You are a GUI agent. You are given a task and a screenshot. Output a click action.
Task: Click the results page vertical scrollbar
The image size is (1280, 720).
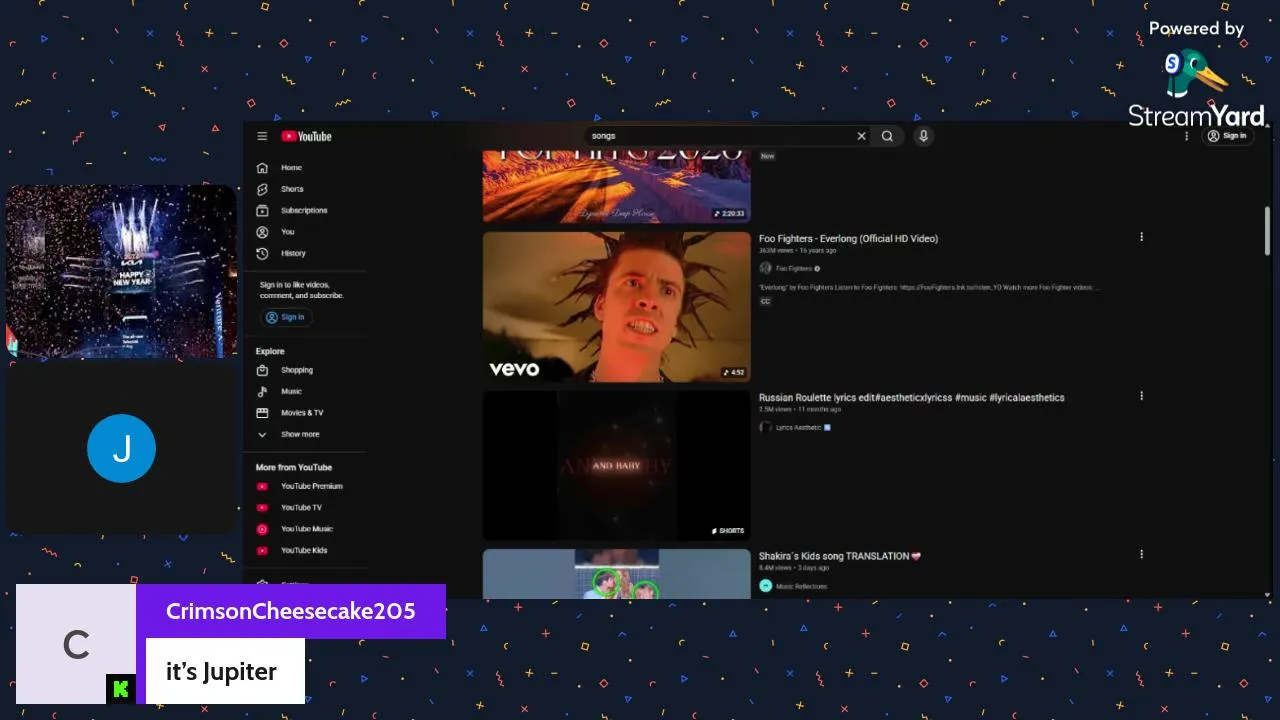tap(1268, 231)
